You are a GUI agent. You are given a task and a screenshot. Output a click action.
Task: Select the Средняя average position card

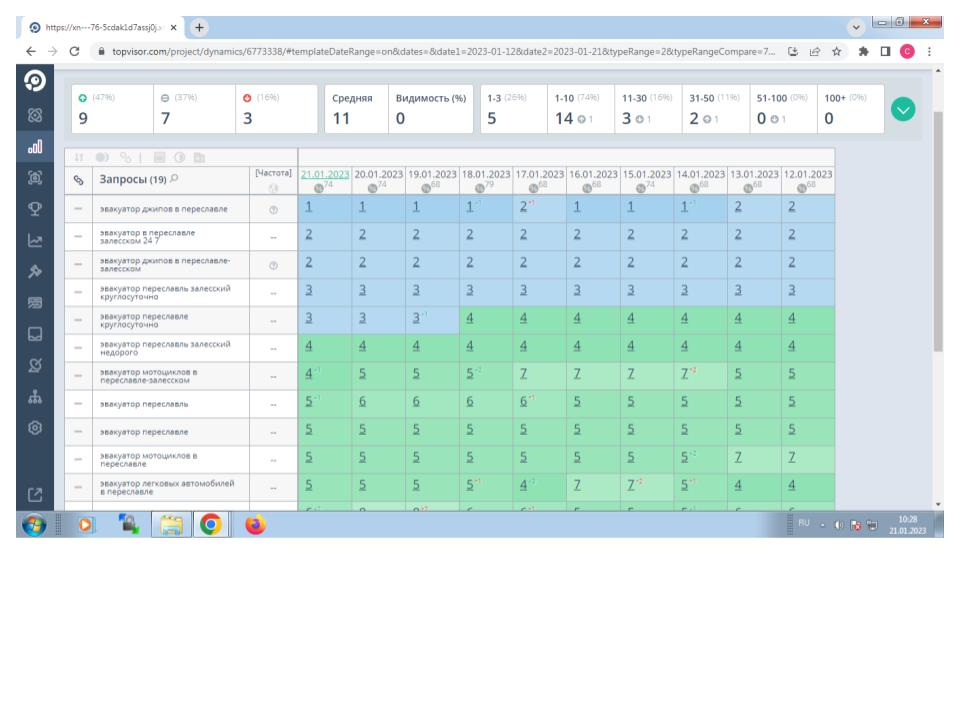click(x=356, y=109)
